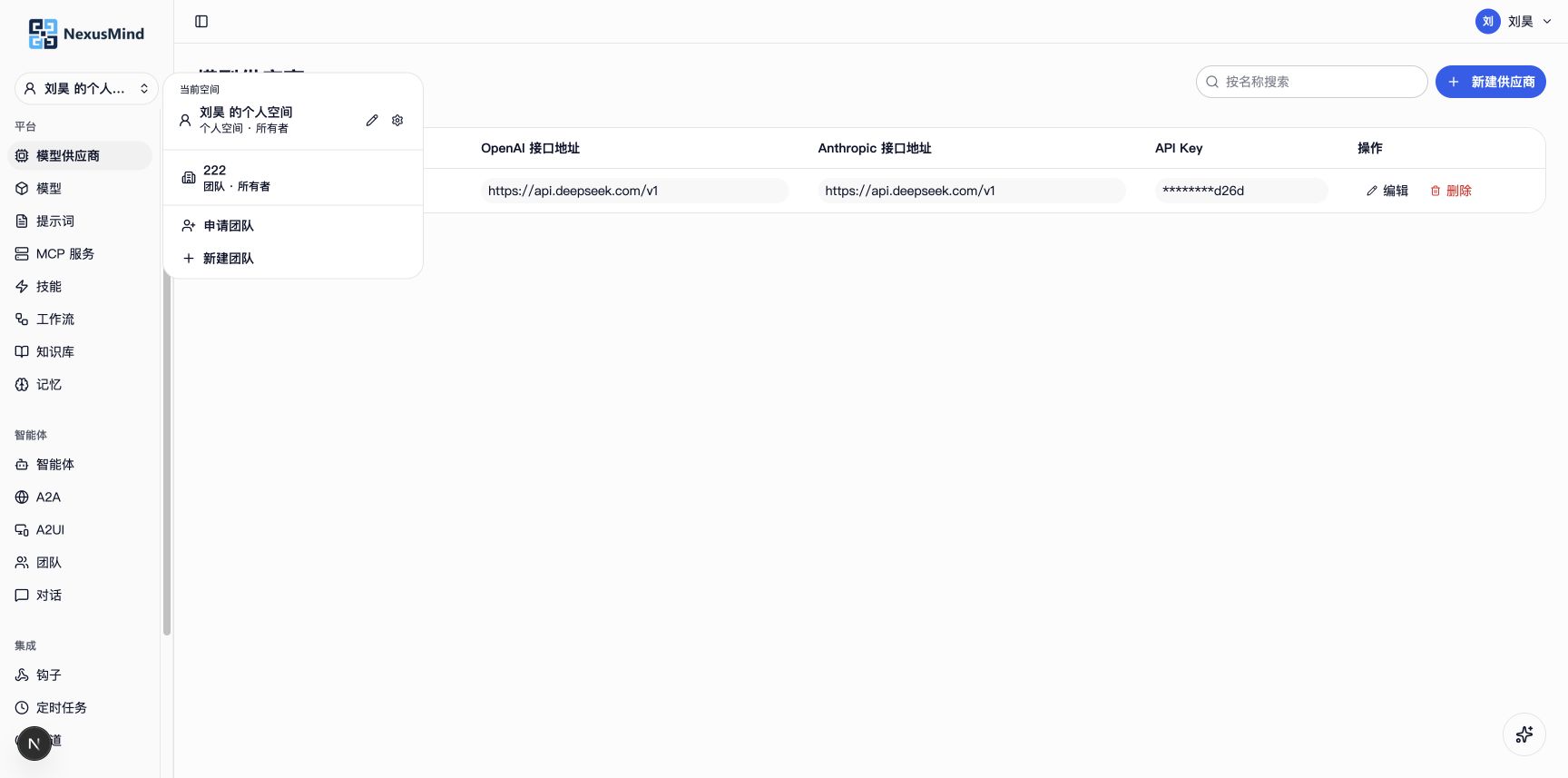
Task: Click the 刘 avatar circle
Action: [1488, 21]
